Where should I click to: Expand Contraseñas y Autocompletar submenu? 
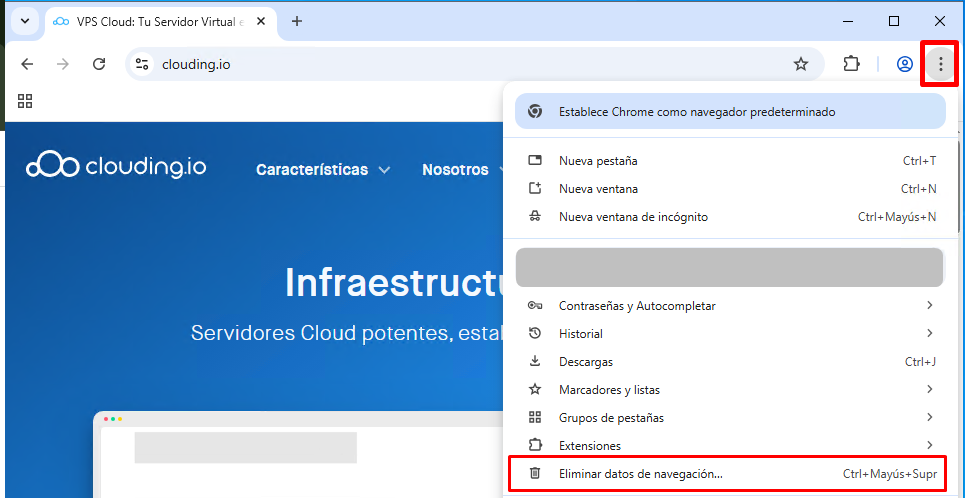point(730,305)
